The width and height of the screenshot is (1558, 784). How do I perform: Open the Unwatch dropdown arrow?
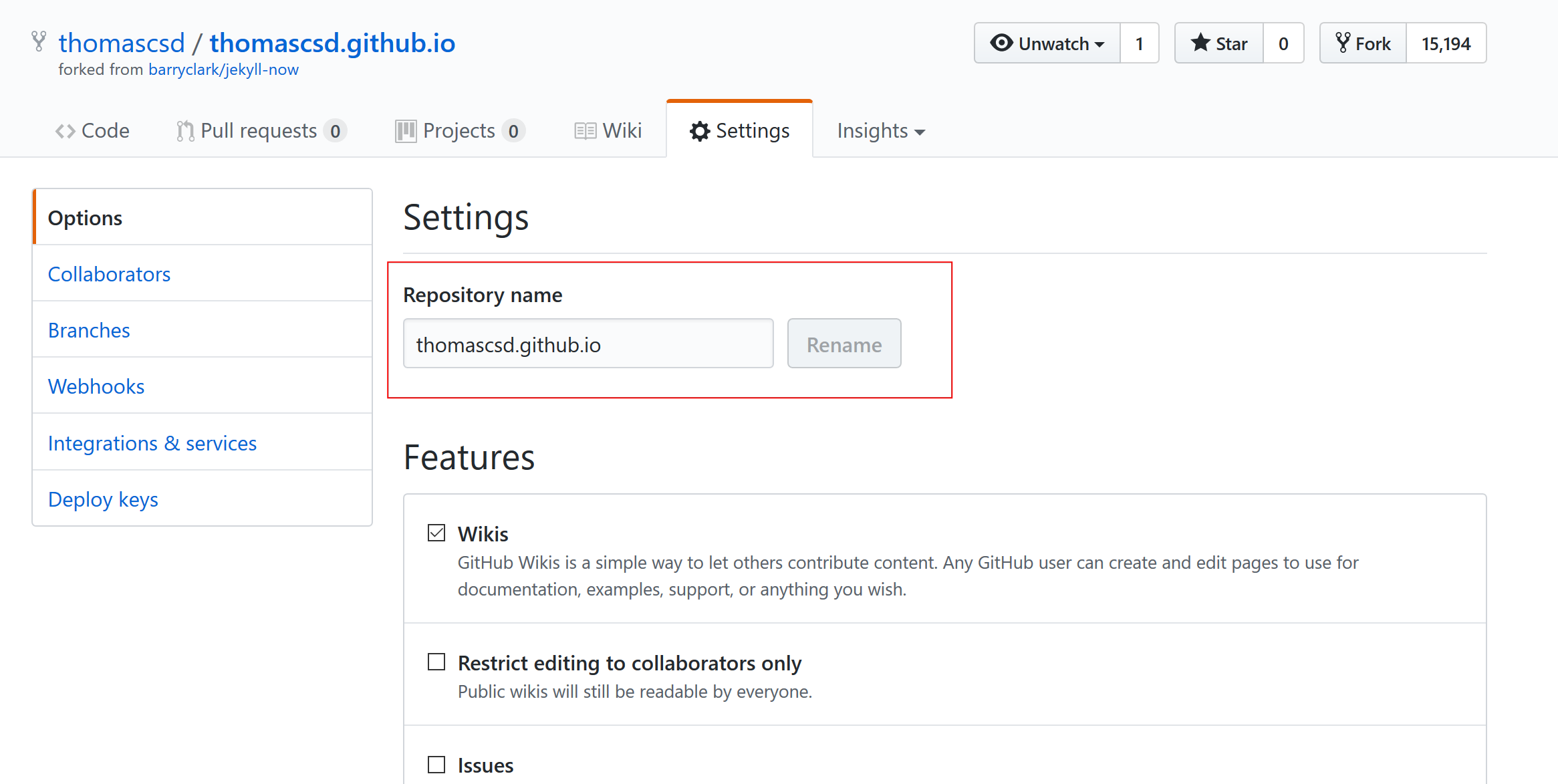[1099, 44]
